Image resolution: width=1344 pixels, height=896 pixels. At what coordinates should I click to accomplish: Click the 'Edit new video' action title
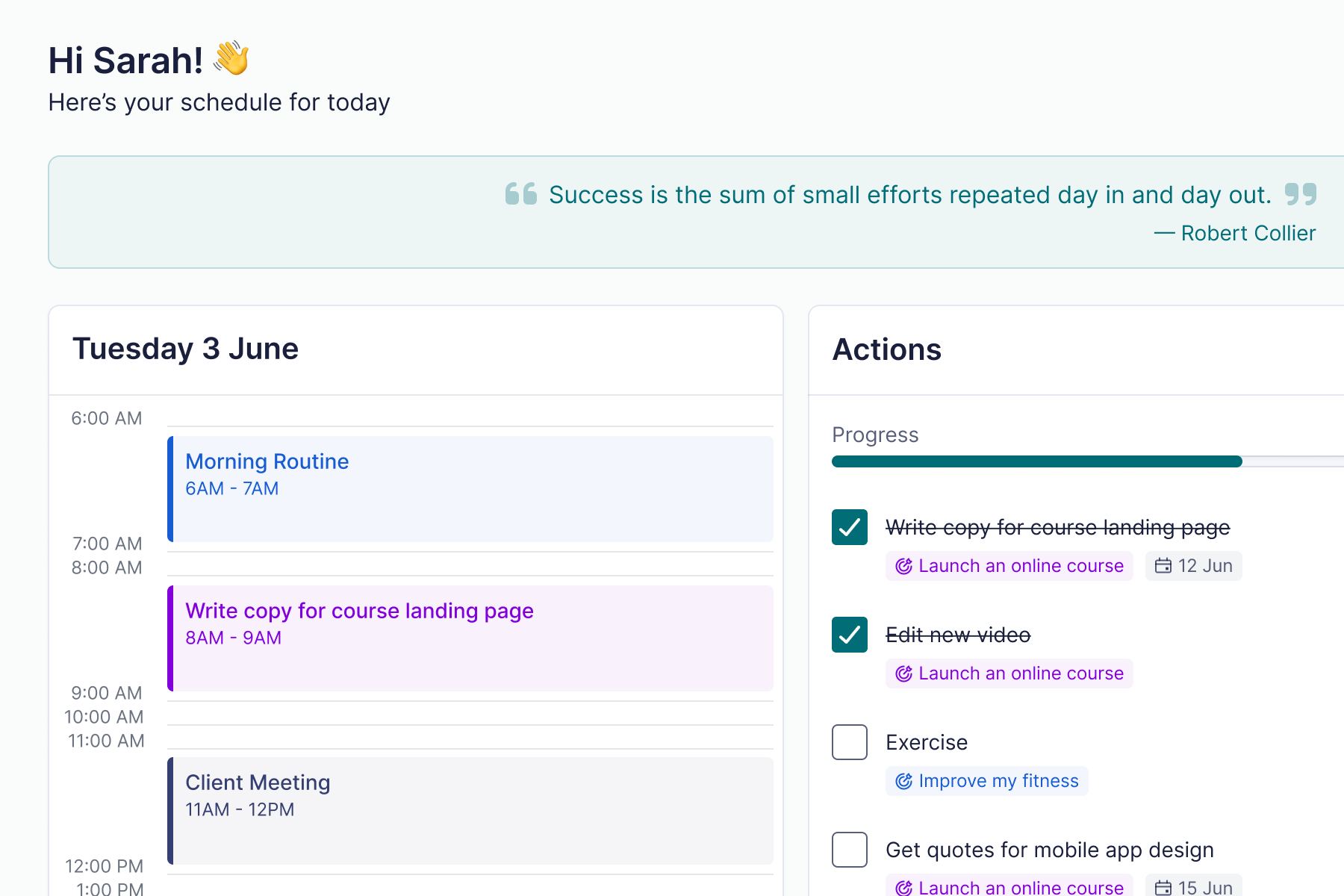pyautogui.click(x=958, y=635)
